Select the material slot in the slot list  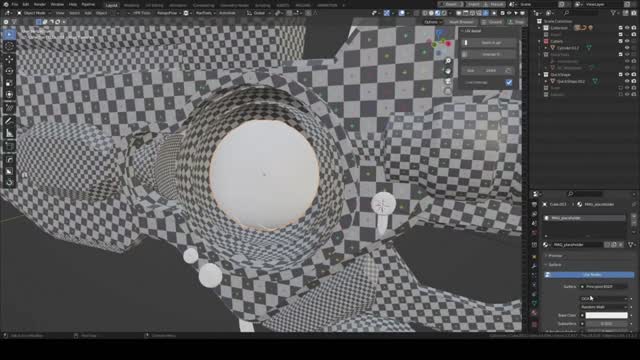tap(584, 218)
